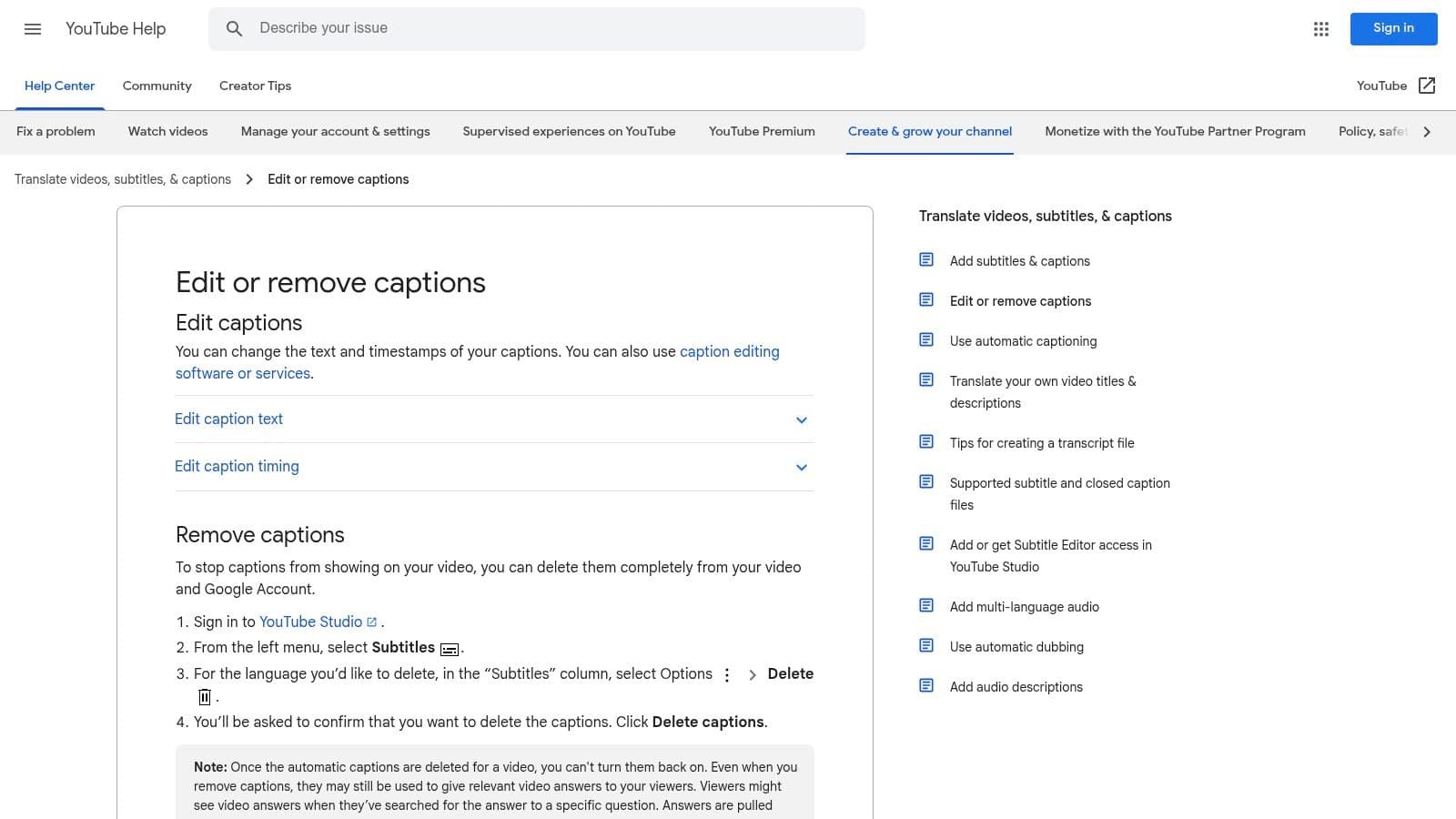
Task: Open the caption editing software link
Action: coord(729,351)
